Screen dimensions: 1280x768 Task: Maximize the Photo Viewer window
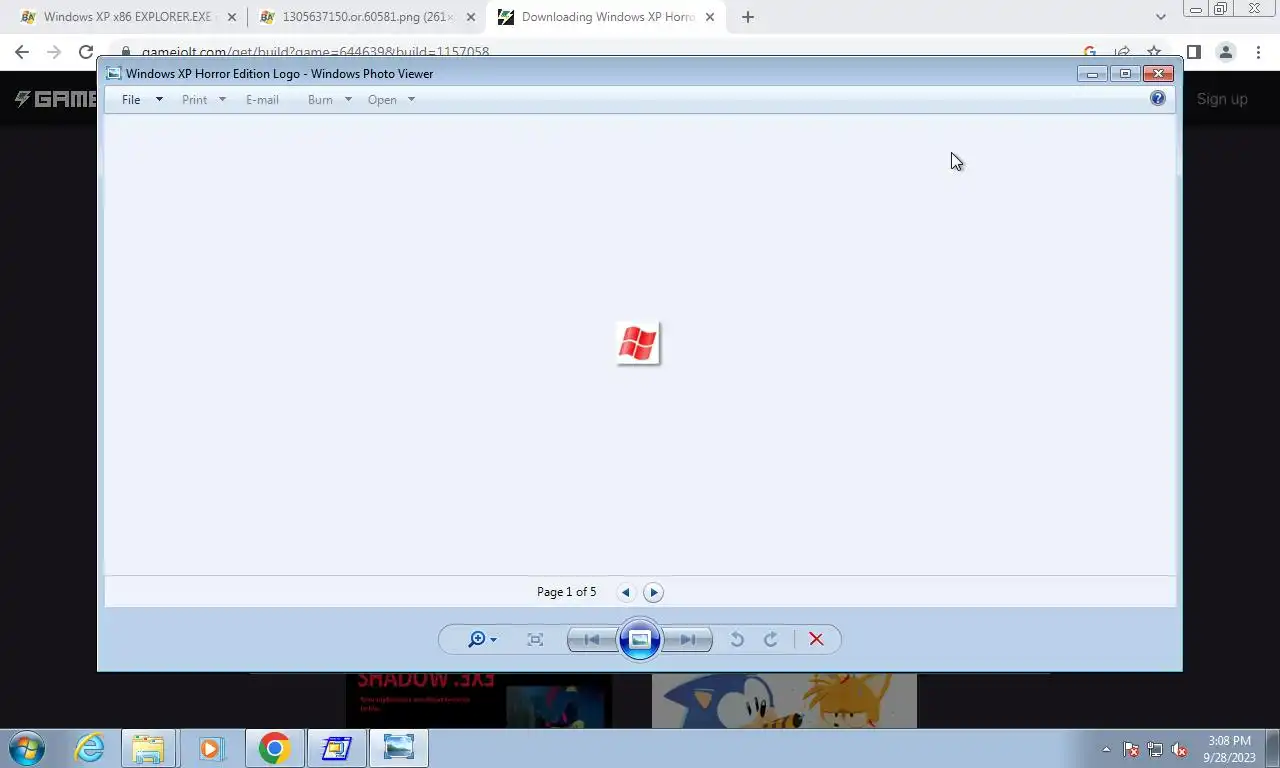coord(1125,73)
